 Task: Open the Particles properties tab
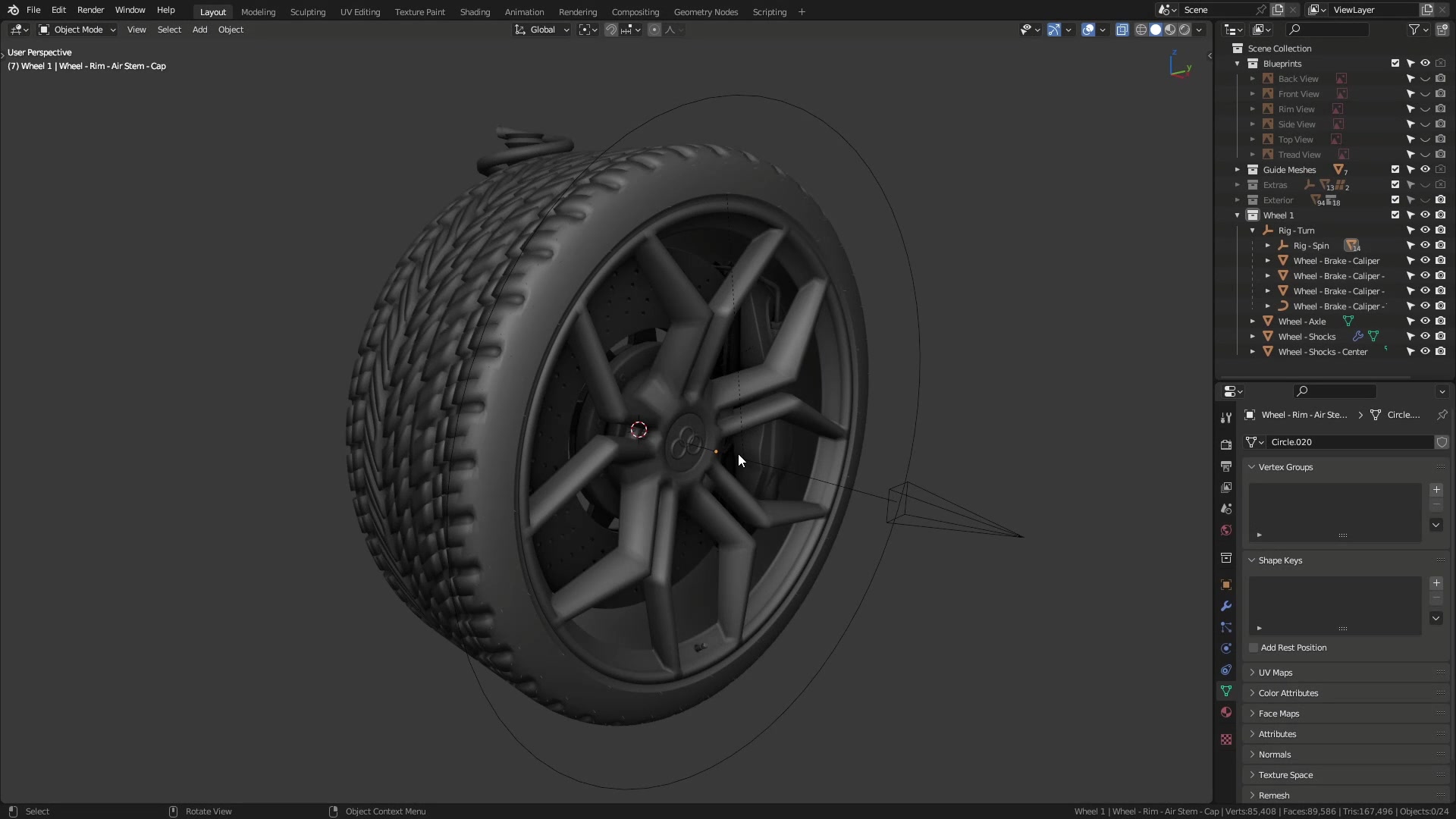[1226, 627]
